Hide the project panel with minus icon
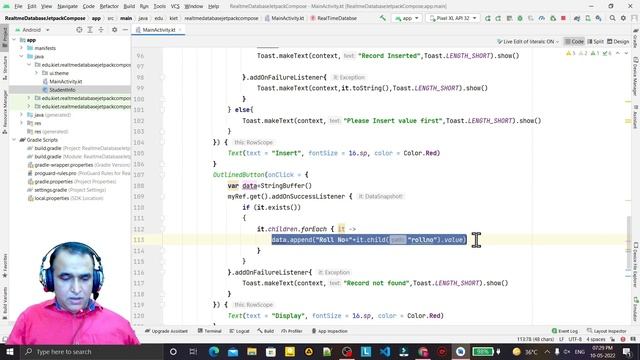The image size is (640, 360). point(125,30)
